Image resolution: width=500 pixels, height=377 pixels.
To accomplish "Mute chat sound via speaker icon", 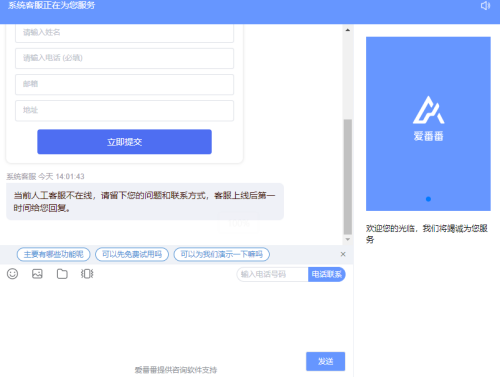I will coord(485,6).
